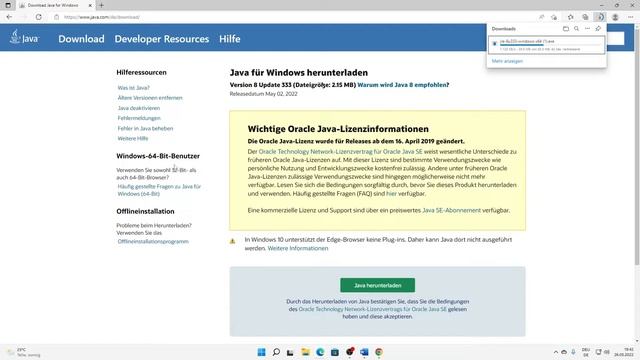
Task: Open the Windows Start menu
Action: point(262,352)
